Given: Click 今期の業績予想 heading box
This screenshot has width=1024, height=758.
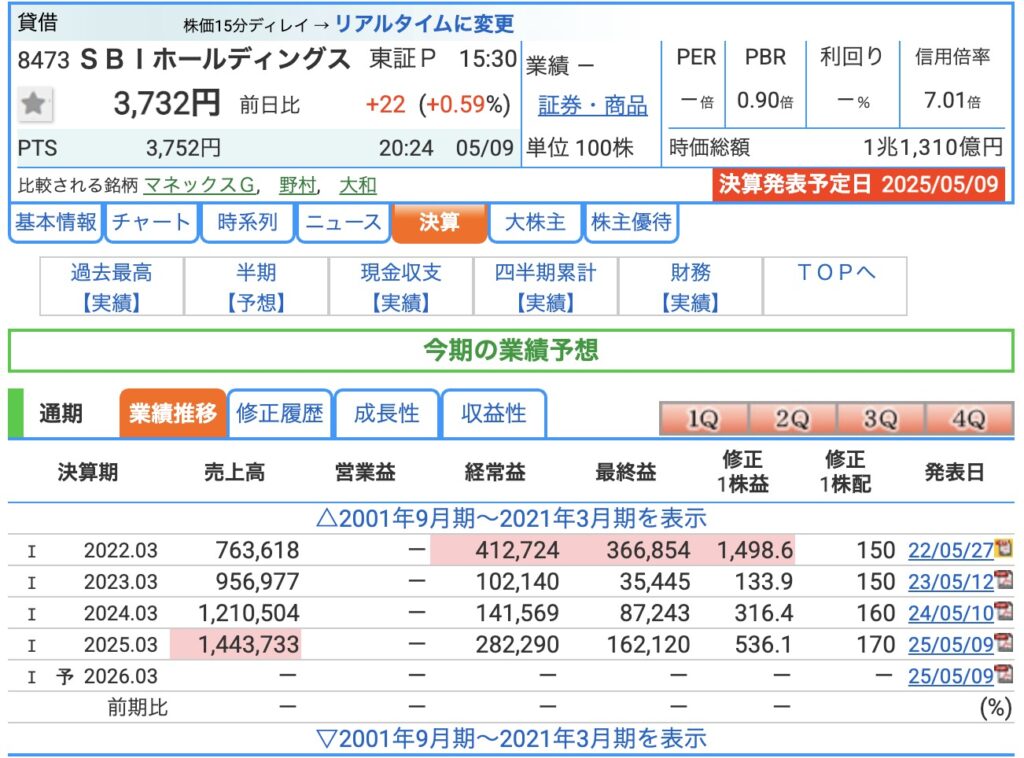Looking at the screenshot, I should pos(511,351).
